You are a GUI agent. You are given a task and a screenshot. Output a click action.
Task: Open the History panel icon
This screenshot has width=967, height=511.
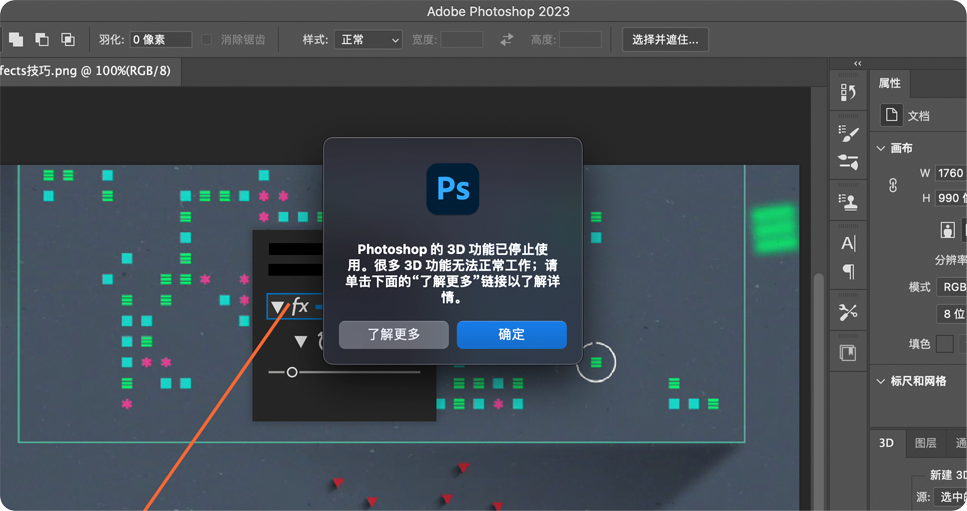pyautogui.click(x=848, y=92)
